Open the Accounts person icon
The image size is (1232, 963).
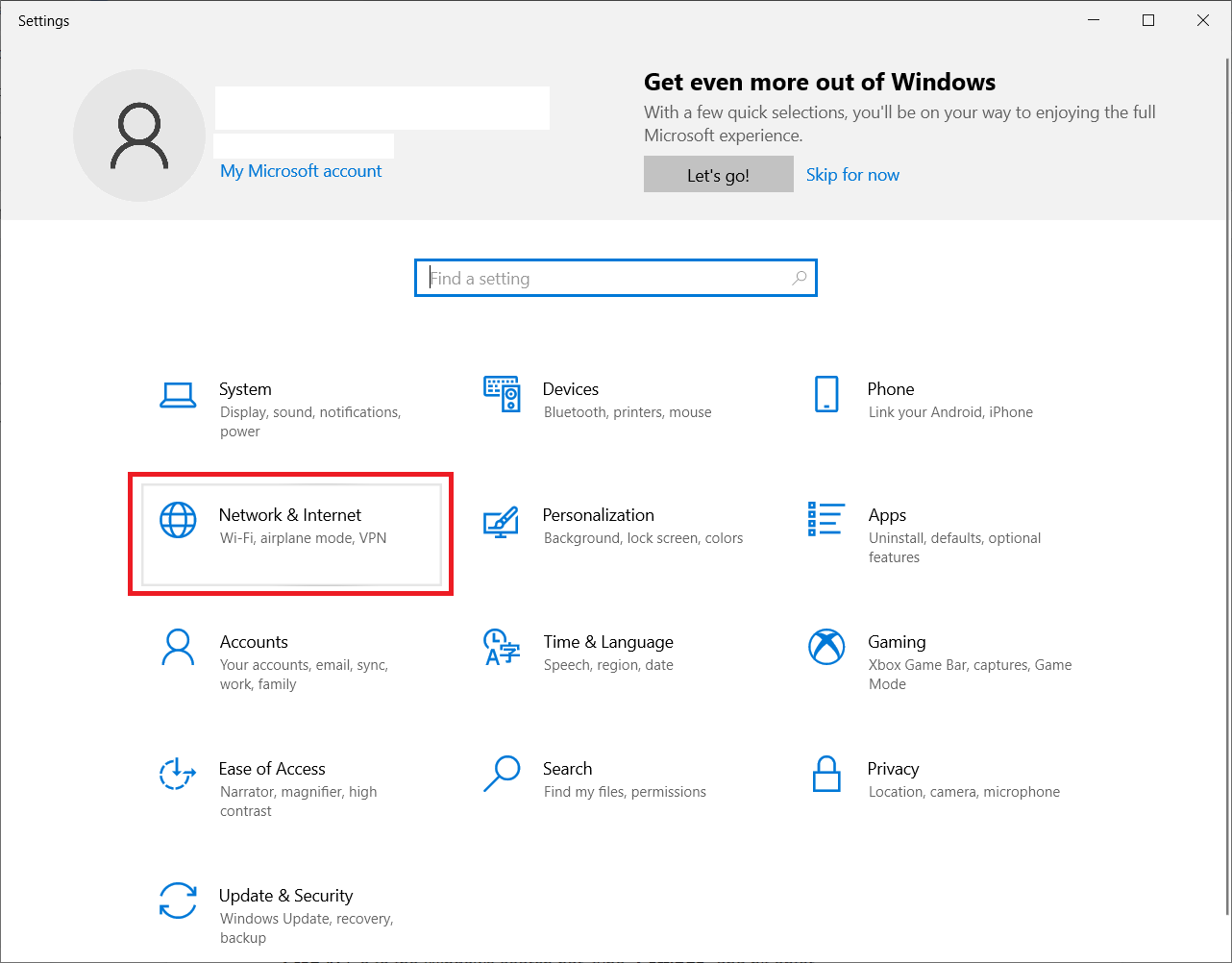pos(178,647)
